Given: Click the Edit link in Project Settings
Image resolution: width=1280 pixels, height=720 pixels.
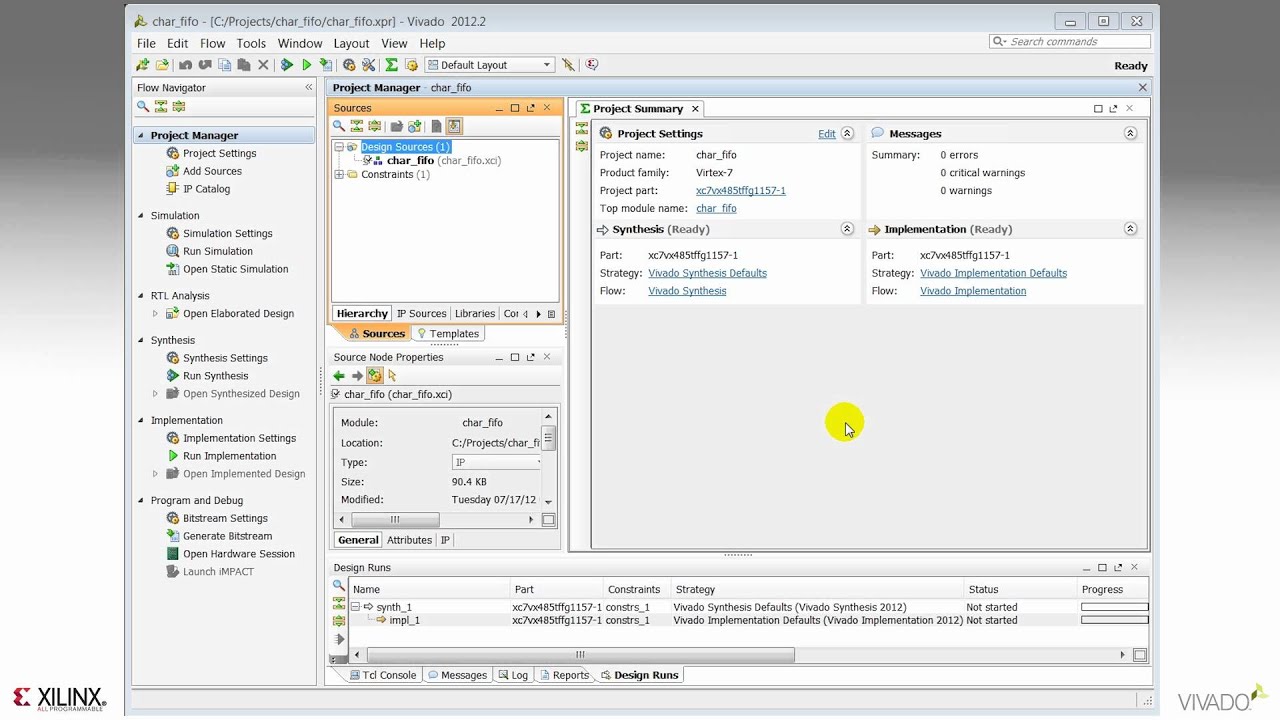Looking at the screenshot, I should (x=827, y=134).
